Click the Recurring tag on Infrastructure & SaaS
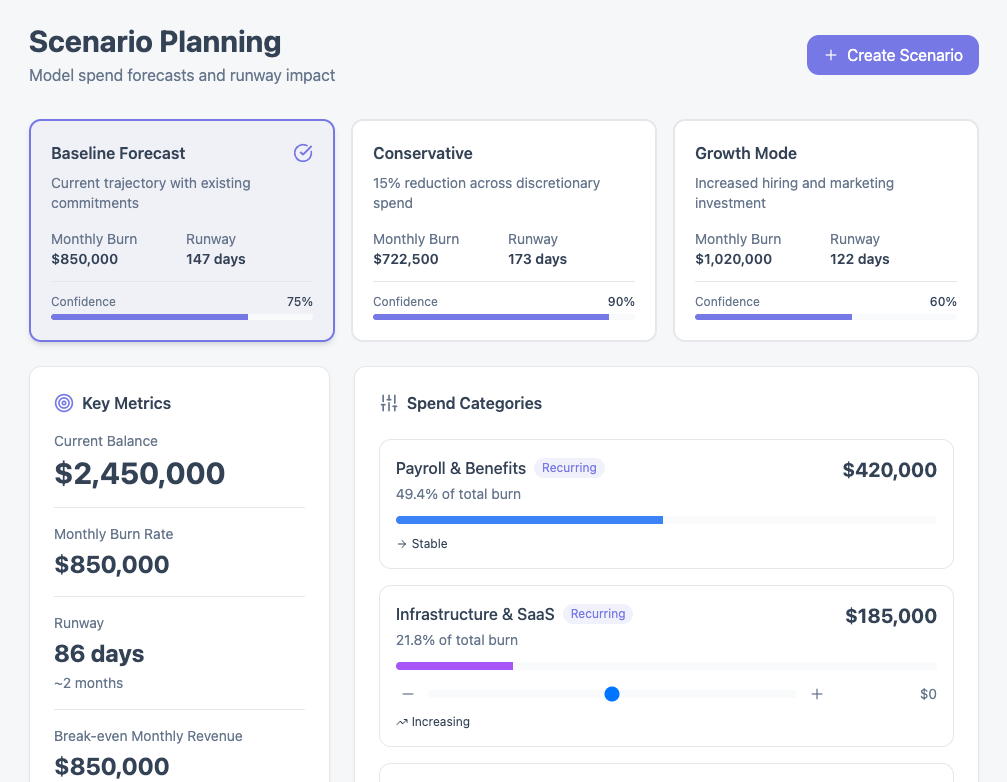Image resolution: width=1007 pixels, height=782 pixels. 598,614
